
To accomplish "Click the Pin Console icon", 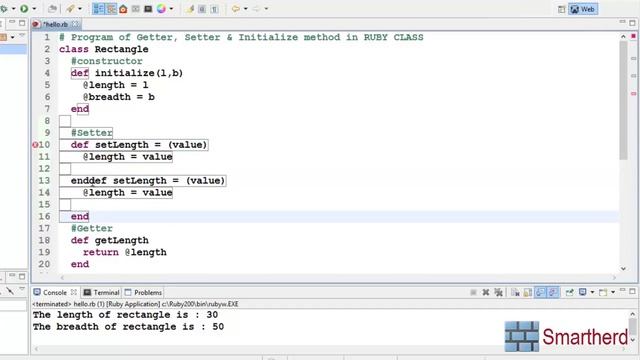I will 569,292.
